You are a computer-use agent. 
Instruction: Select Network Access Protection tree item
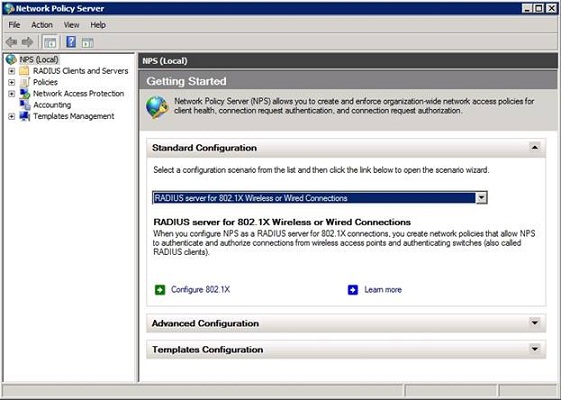(x=78, y=93)
